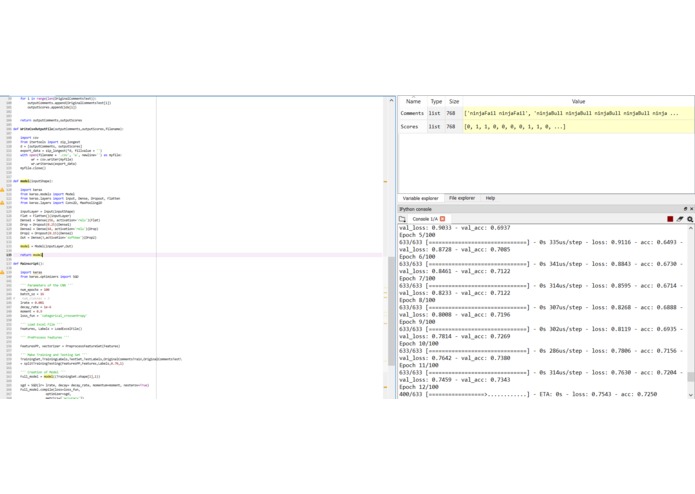
Task: Switch to the Variable explorer tab
Action: point(420,198)
